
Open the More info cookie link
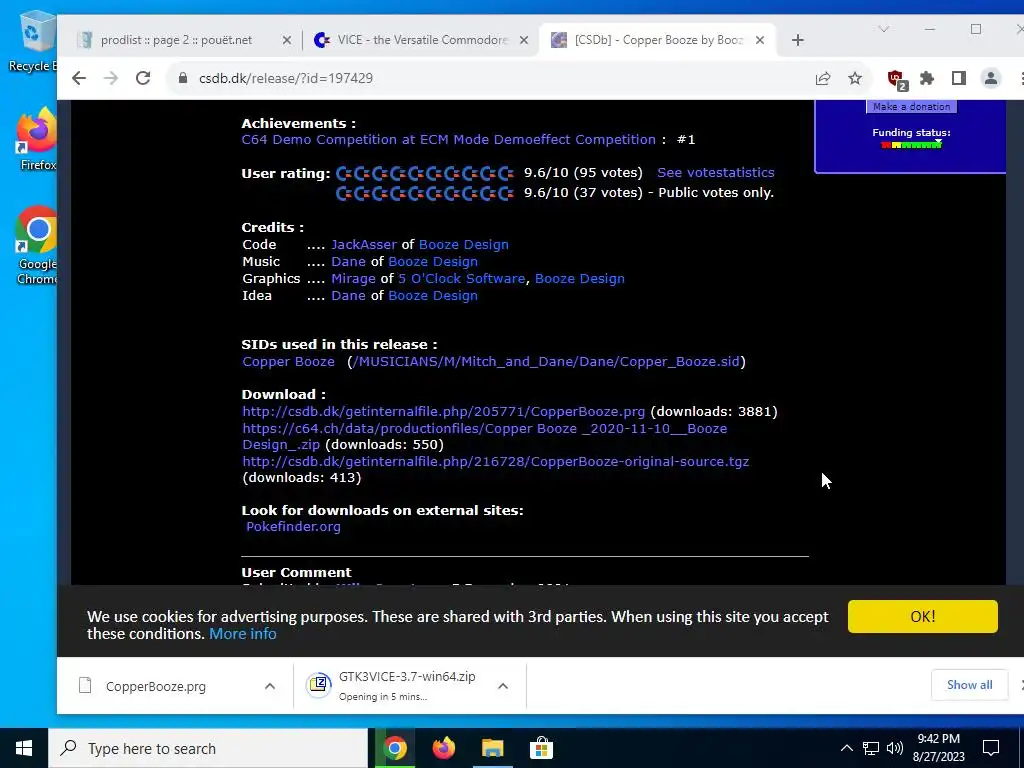(x=243, y=633)
